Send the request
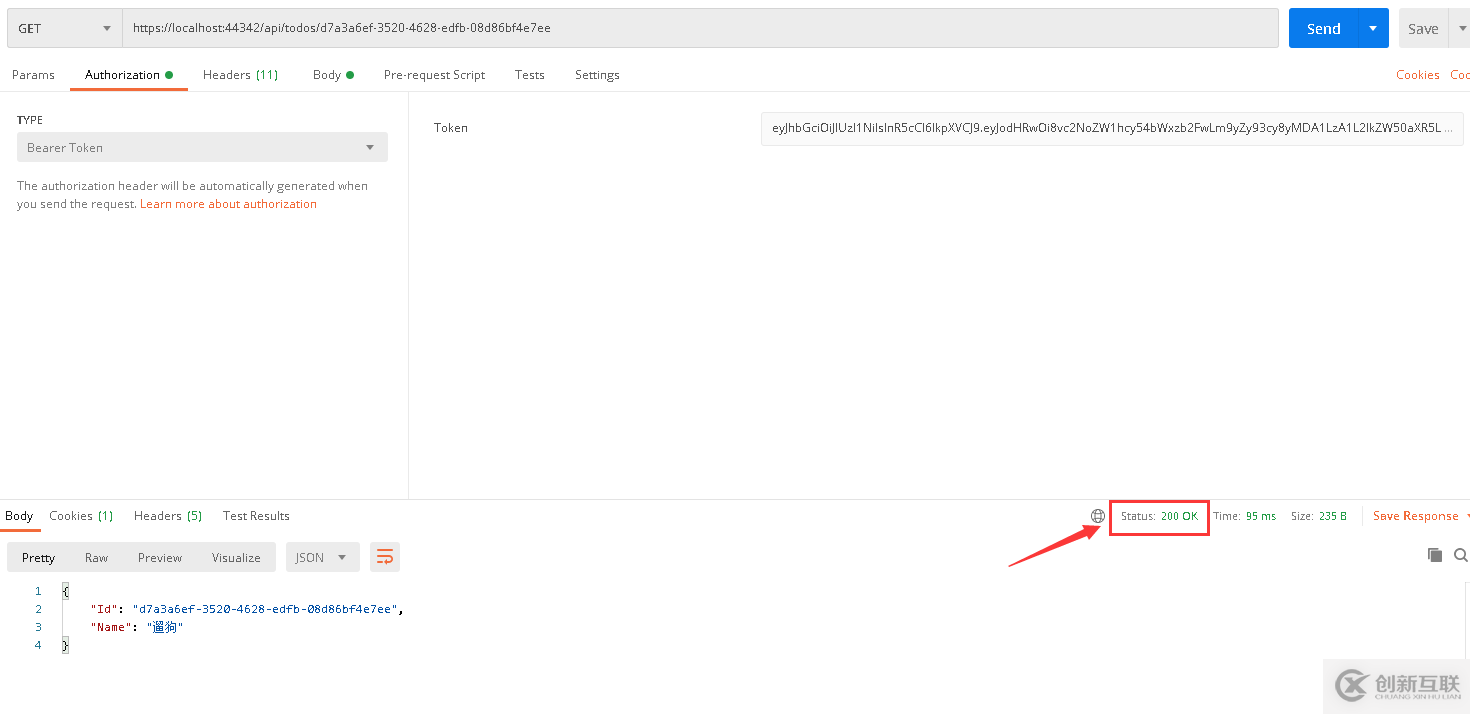This screenshot has height=714, width=1470. [x=1323, y=28]
